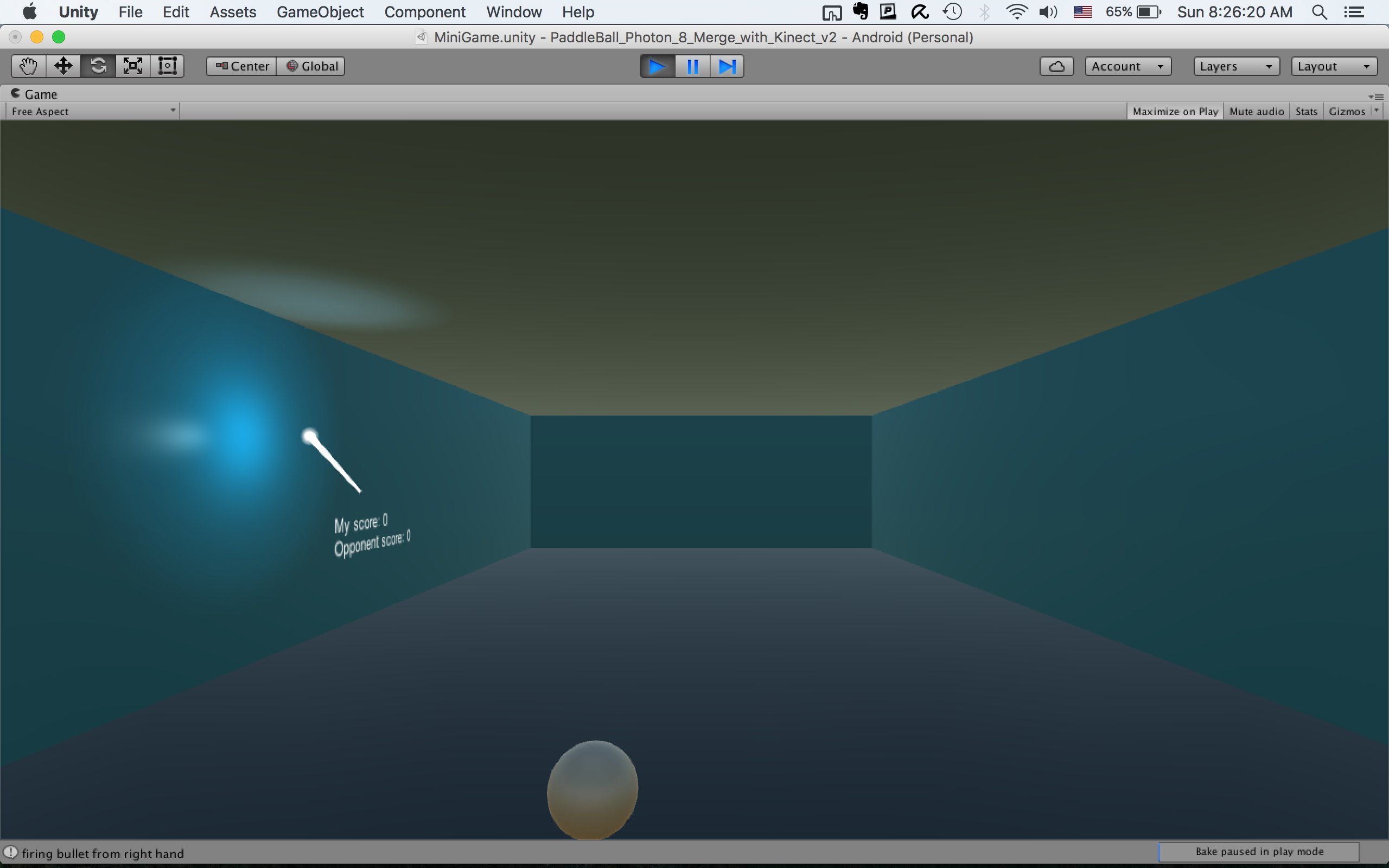Viewport: 1389px width, 868px height.
Task: Expand the Account dropdown
Action: [x=1127, y=67]
